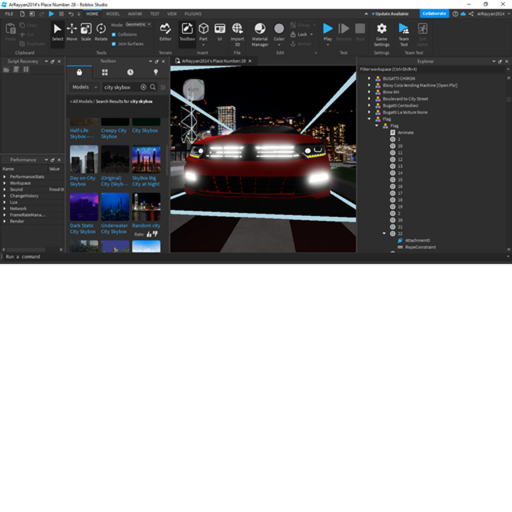The height and width of the screenshot is (512, 512).
Task: Start Team Test
Action: (404, 34)
